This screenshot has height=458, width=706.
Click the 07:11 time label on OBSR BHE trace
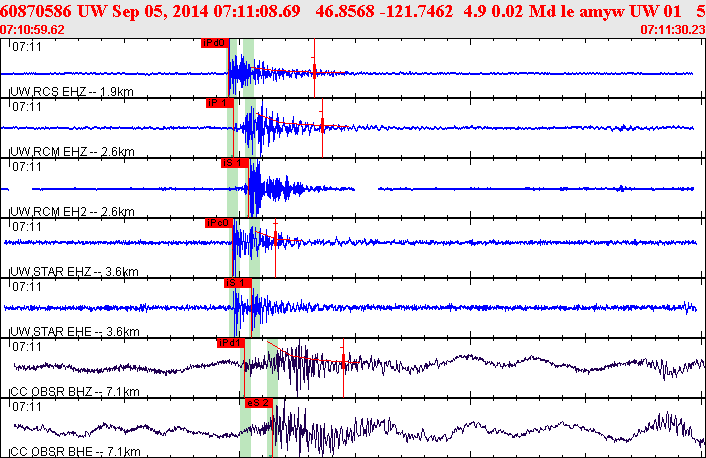(27, 407)
